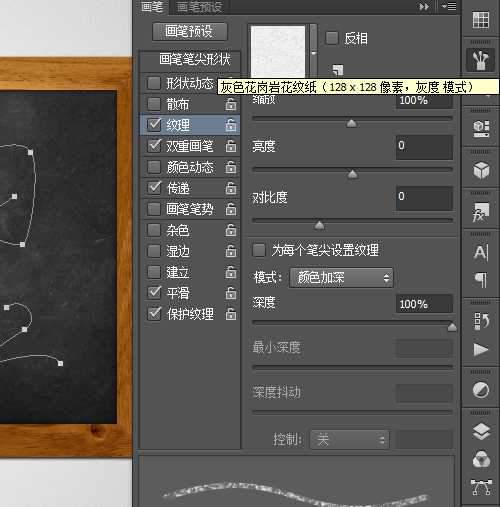The height and width of the screenshot is (507, 500).
Task: Enable the 杂色 checkbox
Action: pos(154,230)
